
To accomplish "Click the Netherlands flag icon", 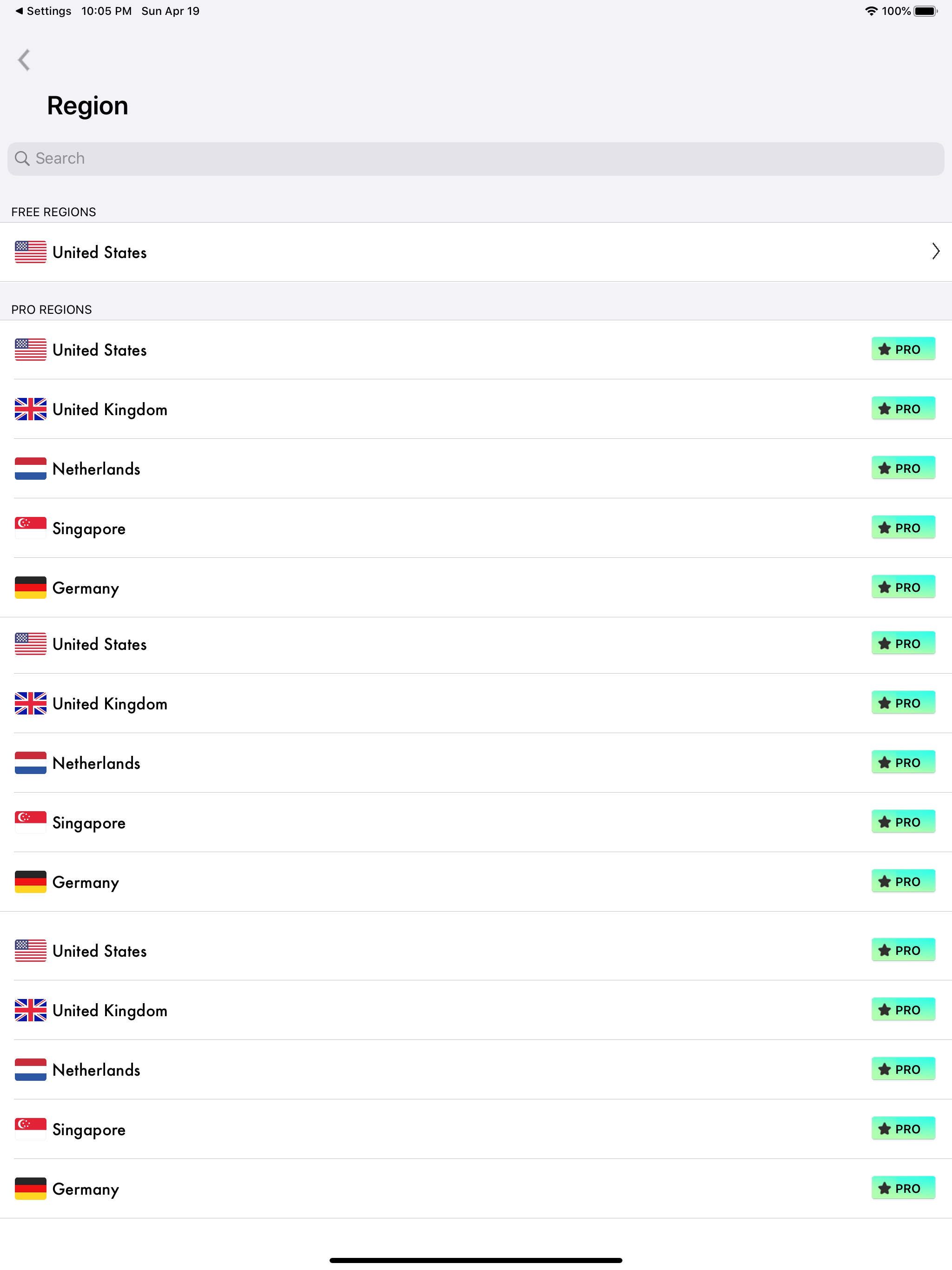I will (x=30, y=469).
